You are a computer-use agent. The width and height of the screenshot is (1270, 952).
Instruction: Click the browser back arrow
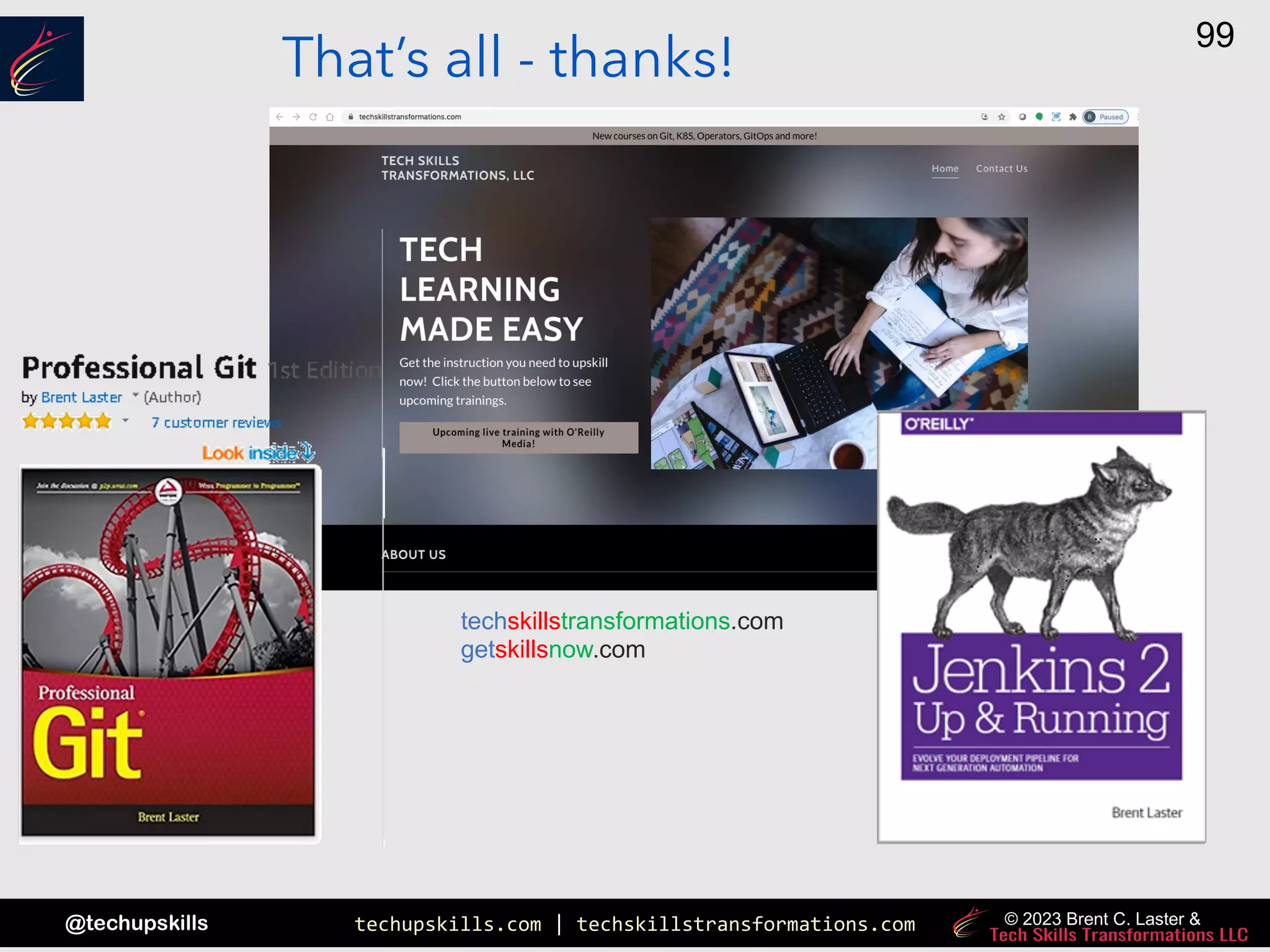pyautogui.click(x=279, y=117)
